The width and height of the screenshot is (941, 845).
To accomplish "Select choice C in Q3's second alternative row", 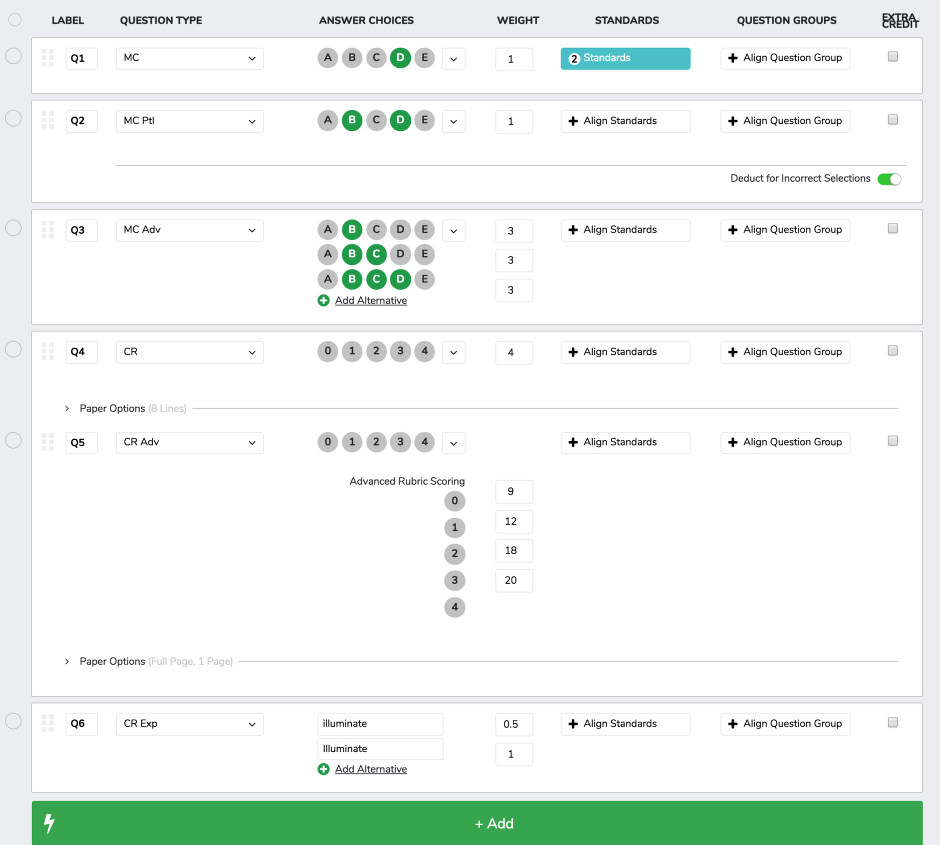I will pos(376,254).
